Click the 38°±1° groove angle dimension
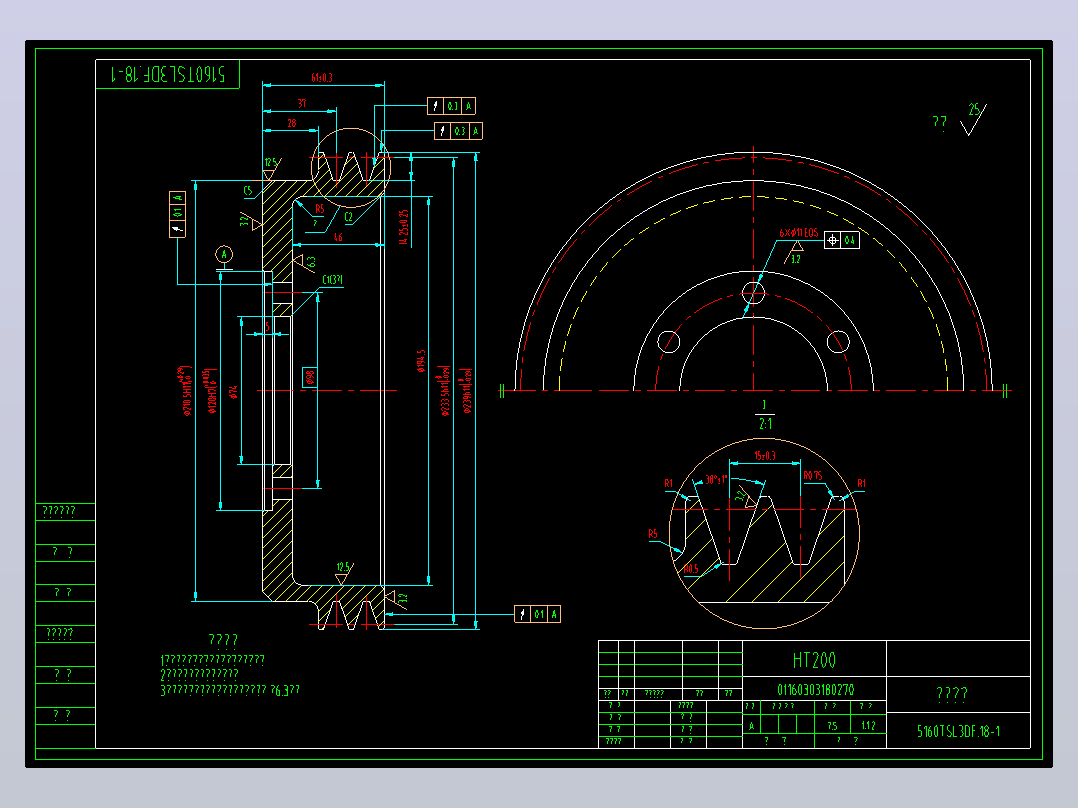 (x=716, y=479)
